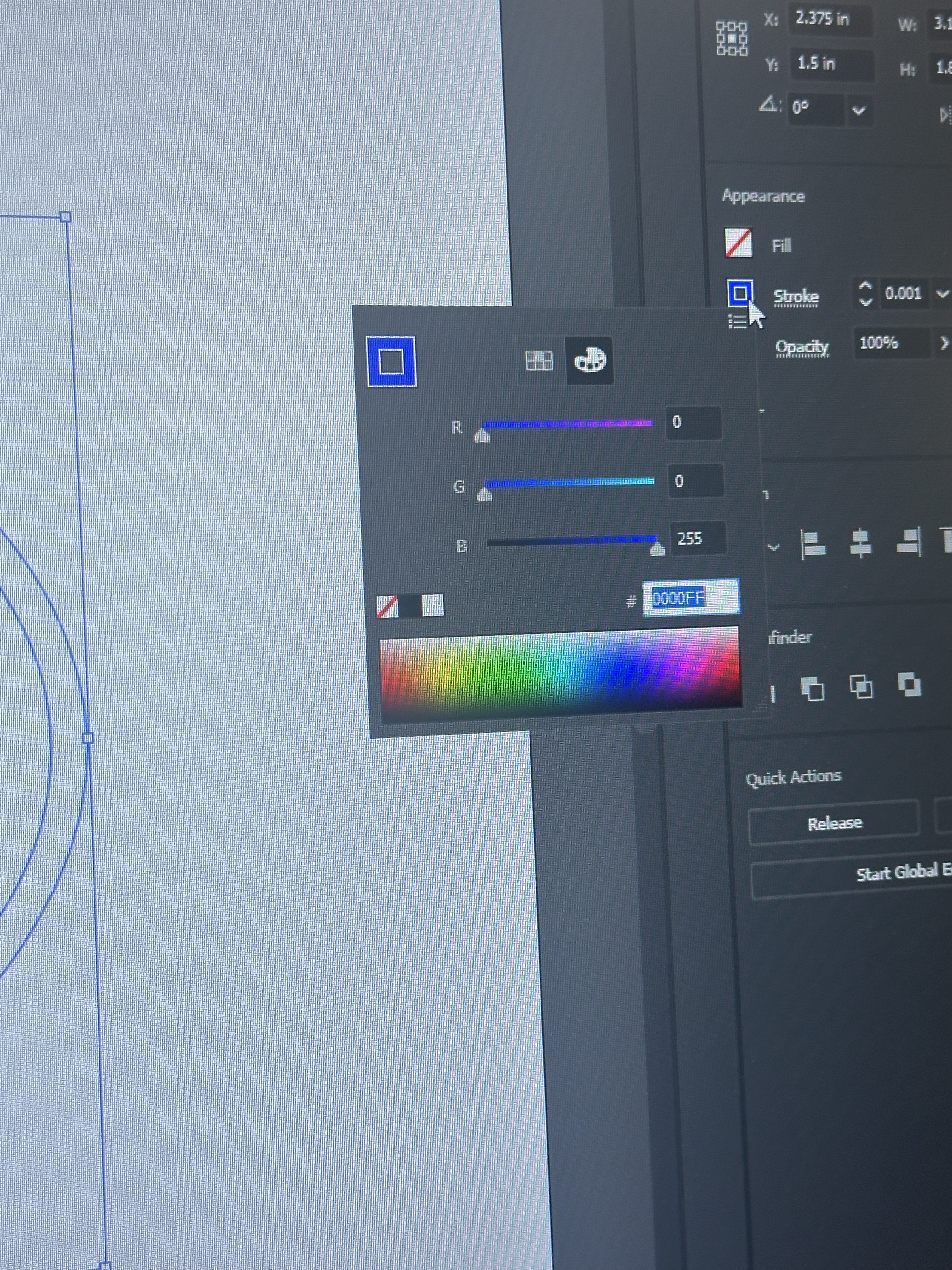
Task: Expand the Opacity slider arrow
Action: pos(944,343)
